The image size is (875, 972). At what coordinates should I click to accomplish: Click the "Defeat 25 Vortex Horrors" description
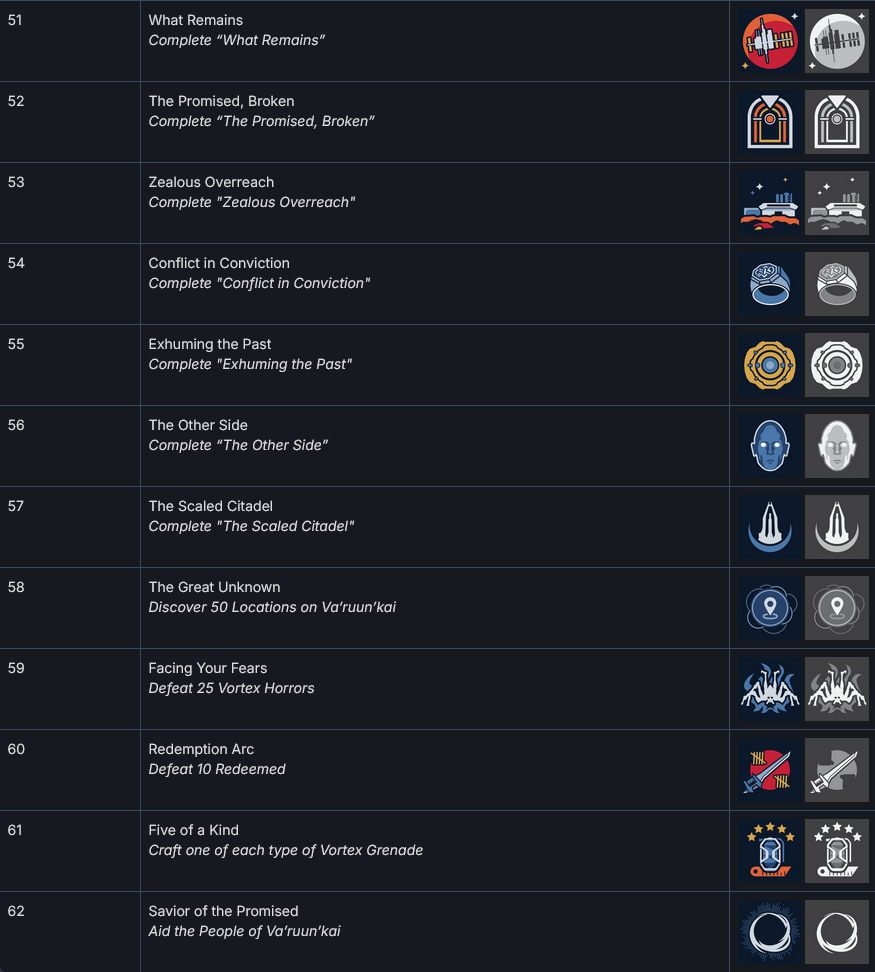click(x=231, y=688)
